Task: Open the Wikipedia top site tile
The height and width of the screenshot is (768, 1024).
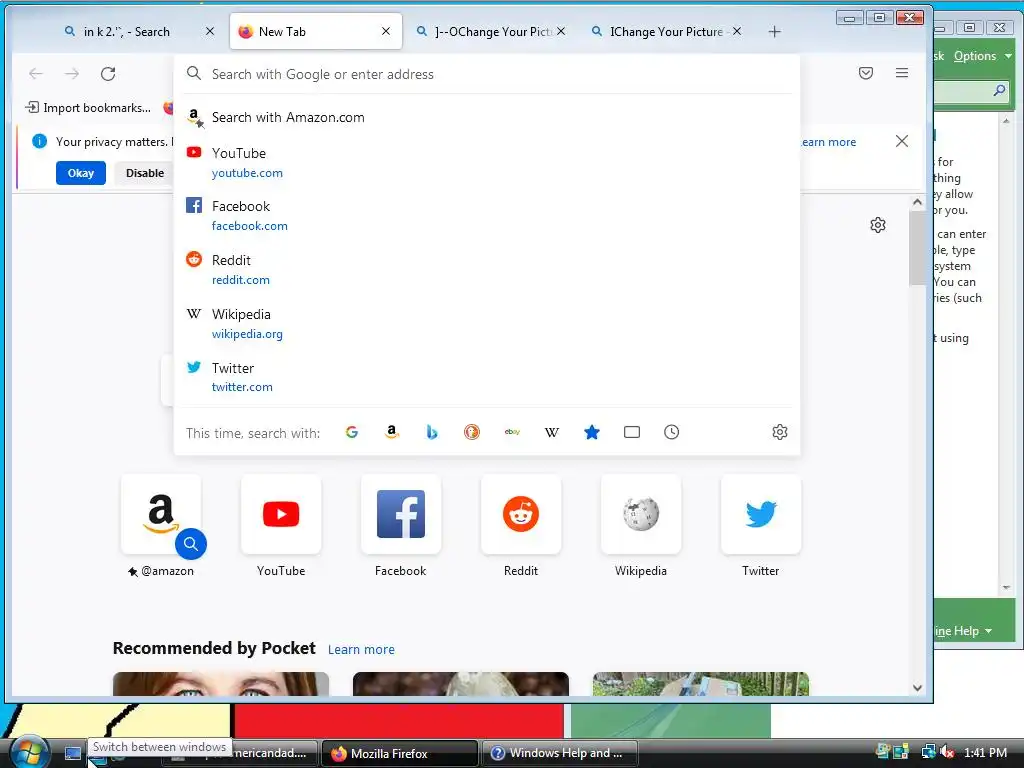Action: click(641, 515)
